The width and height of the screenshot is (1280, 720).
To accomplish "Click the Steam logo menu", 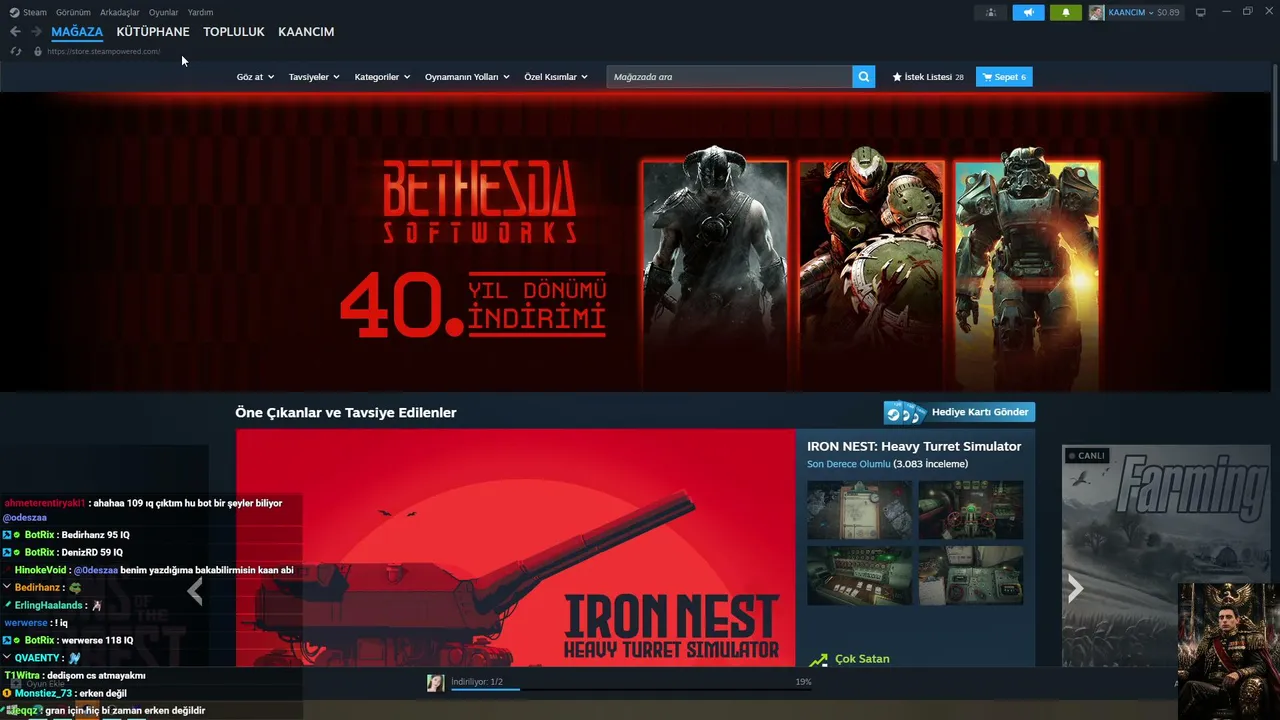I will click(x=28, y=12).
